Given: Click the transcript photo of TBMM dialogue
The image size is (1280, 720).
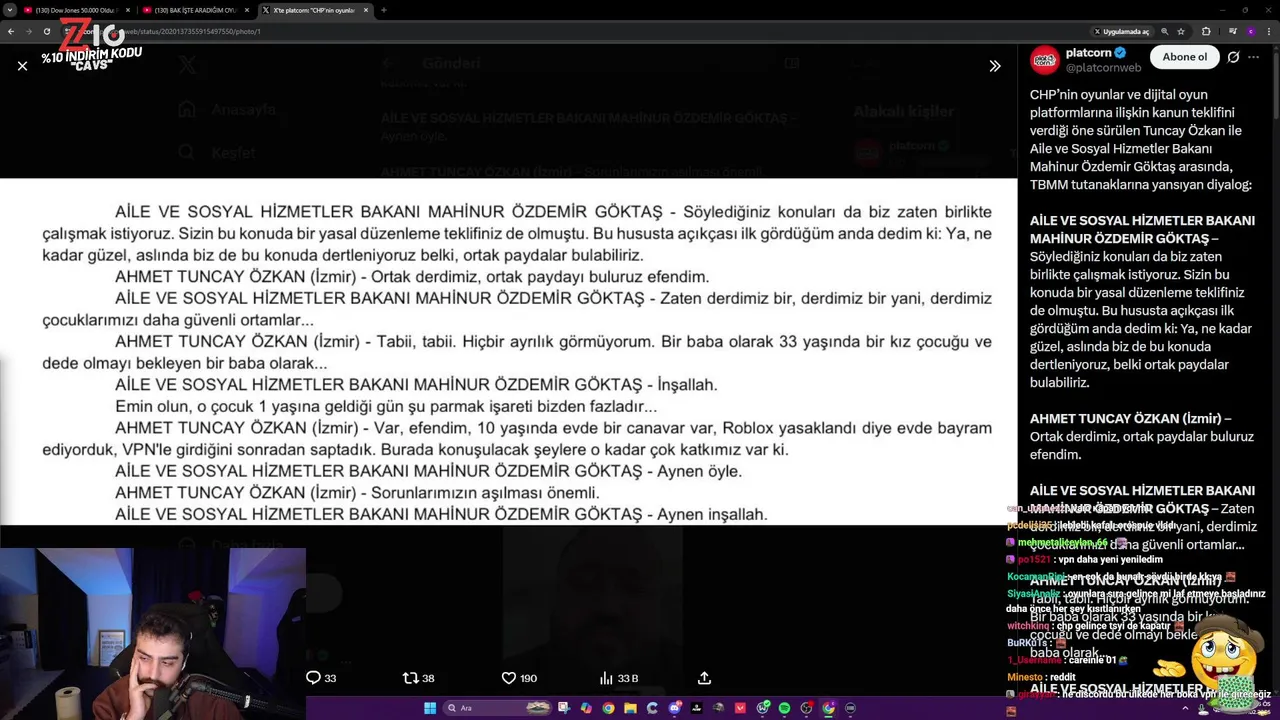Looking at the screenshot, I should (x=509, y=351).
